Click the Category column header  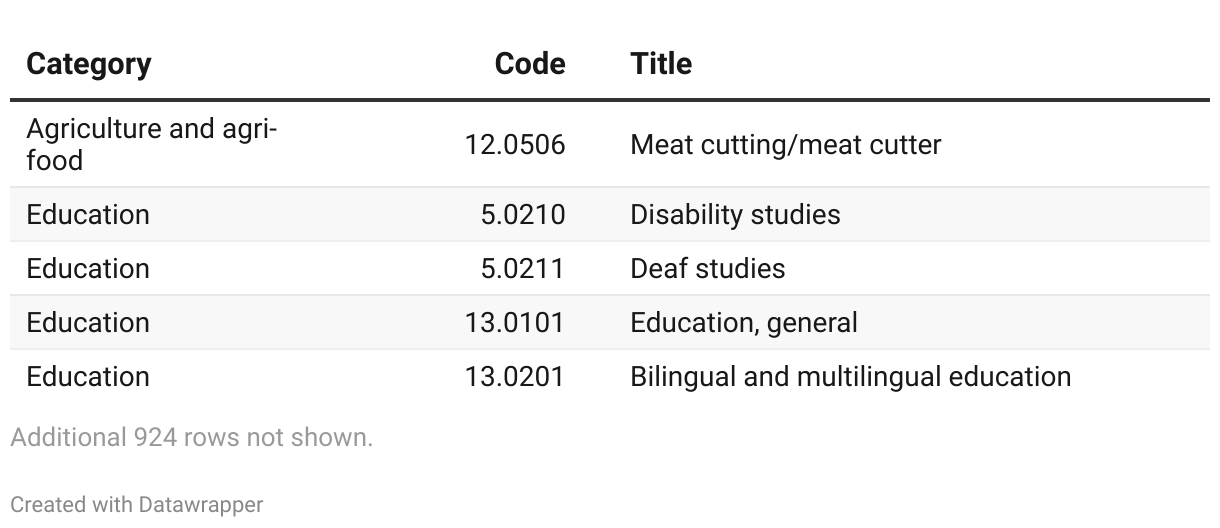point(89,64)
